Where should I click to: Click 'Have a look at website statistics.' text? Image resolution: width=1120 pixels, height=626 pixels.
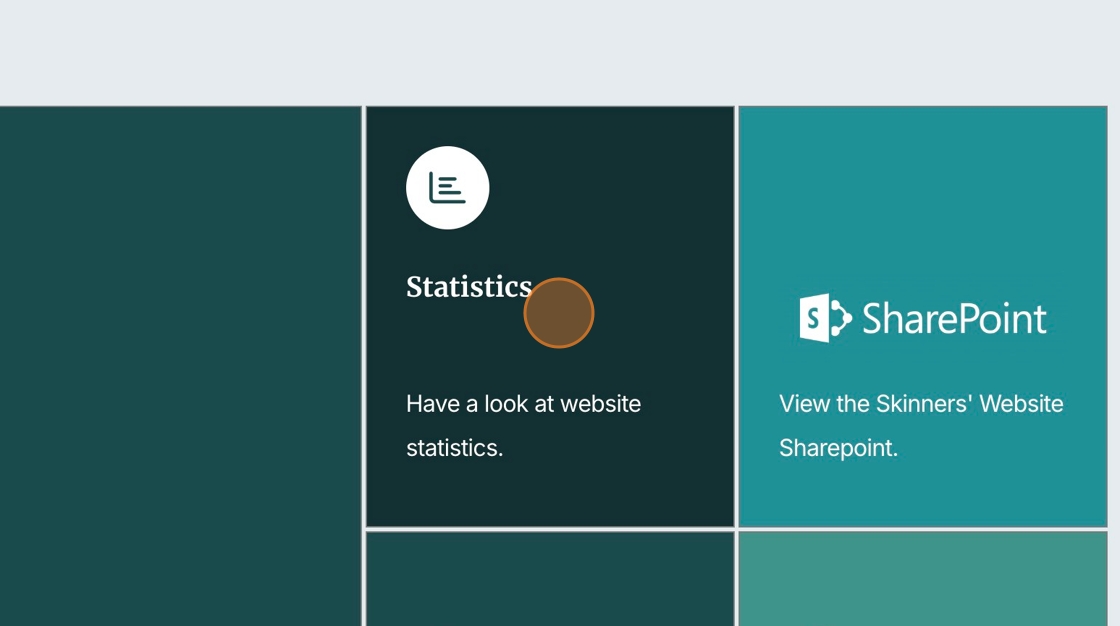[523, 426]
